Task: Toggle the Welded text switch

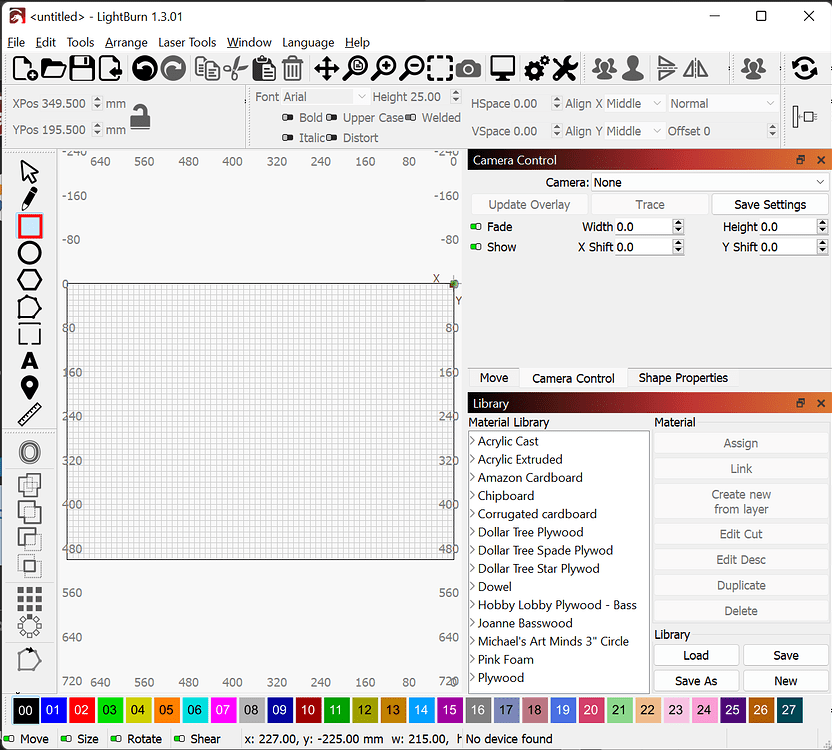Action: pyautogui.click(x=410, y=117)
